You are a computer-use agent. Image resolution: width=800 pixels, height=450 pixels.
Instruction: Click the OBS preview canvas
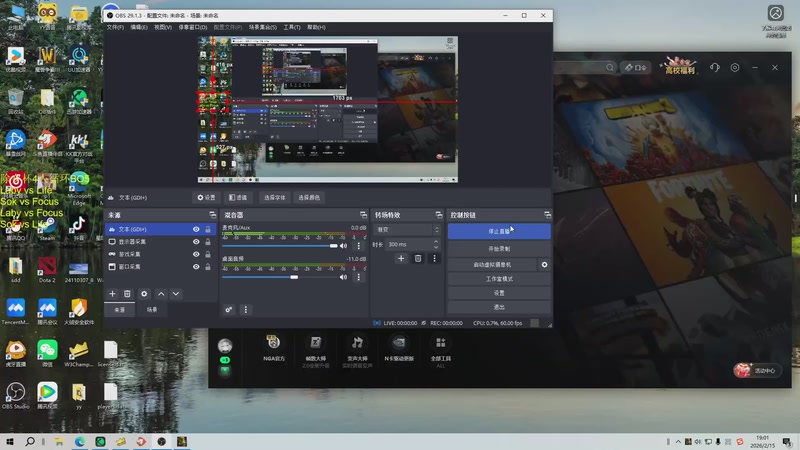(328, 109)
